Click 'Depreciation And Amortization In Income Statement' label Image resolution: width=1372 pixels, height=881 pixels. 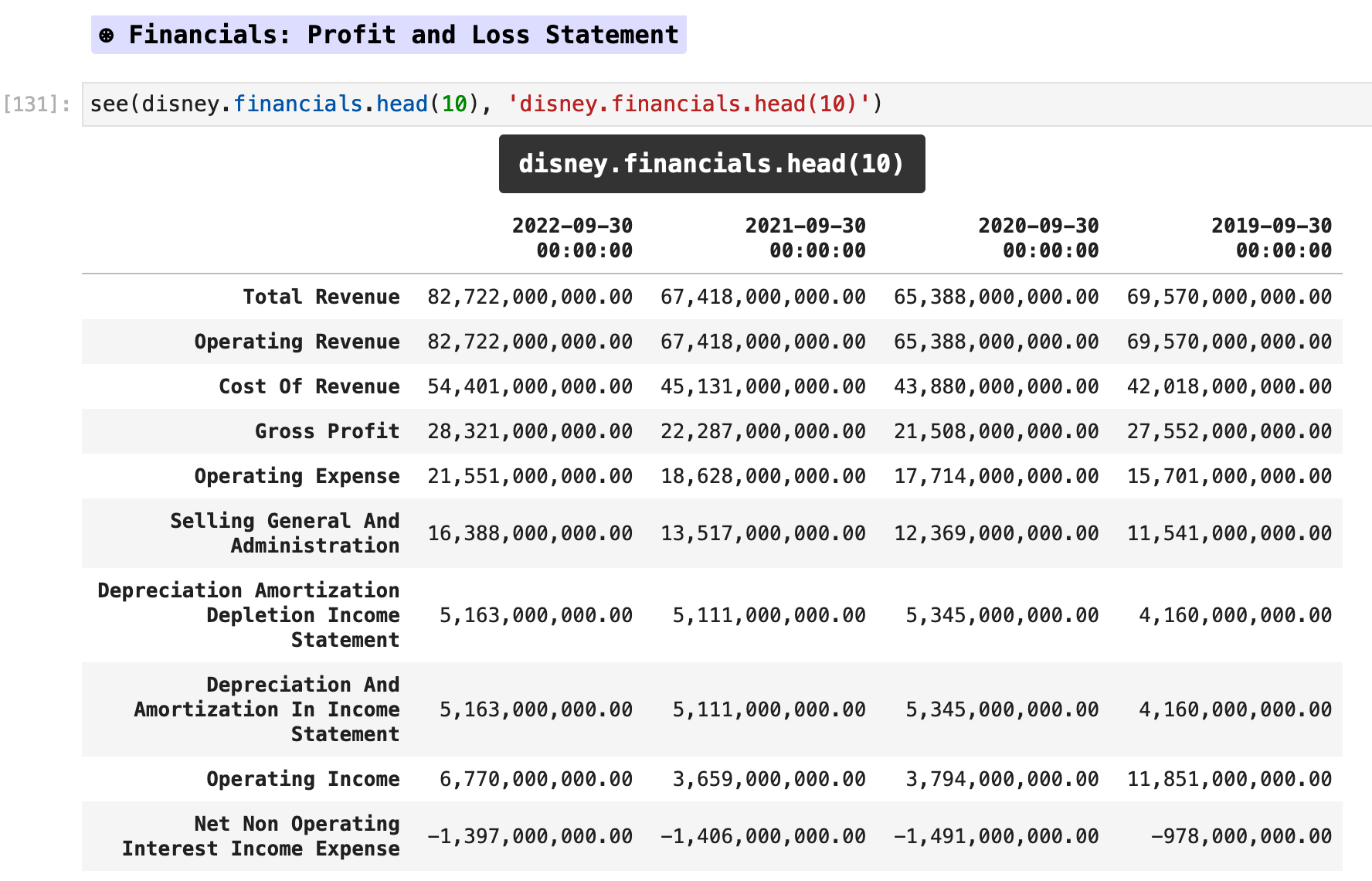pyautogui.click(x=267, y=709)
